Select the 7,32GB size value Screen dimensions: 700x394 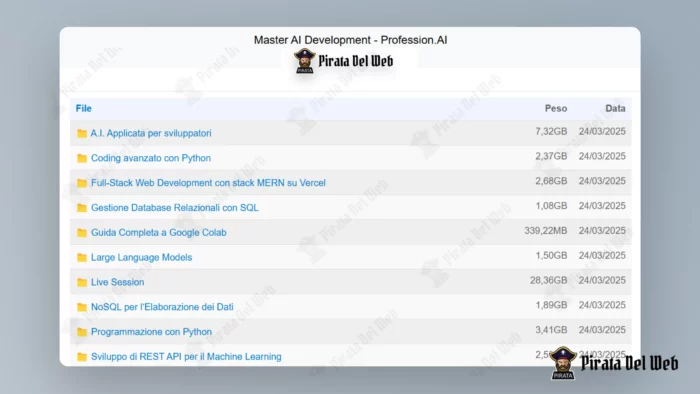551,132
